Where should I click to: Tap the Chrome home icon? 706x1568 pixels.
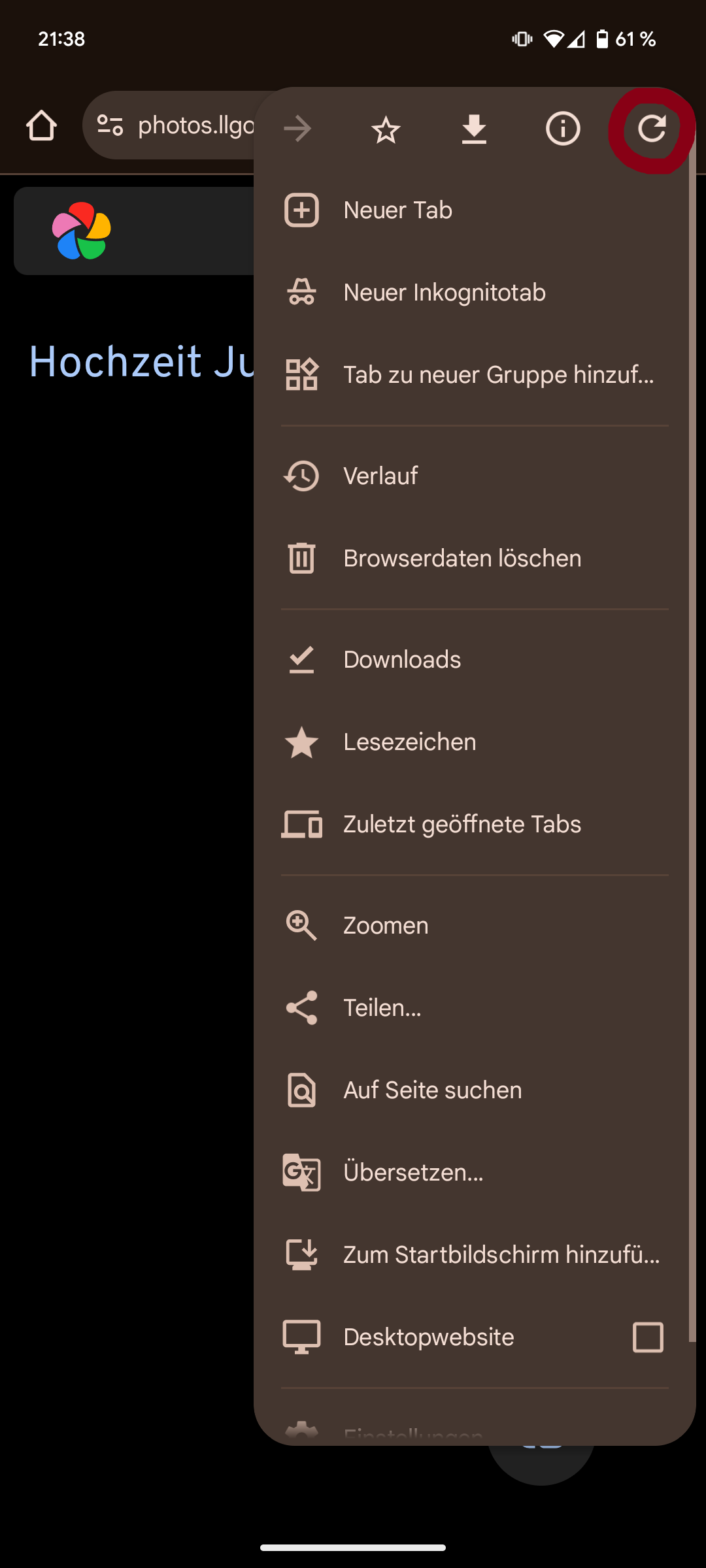(x=41, y=125)
